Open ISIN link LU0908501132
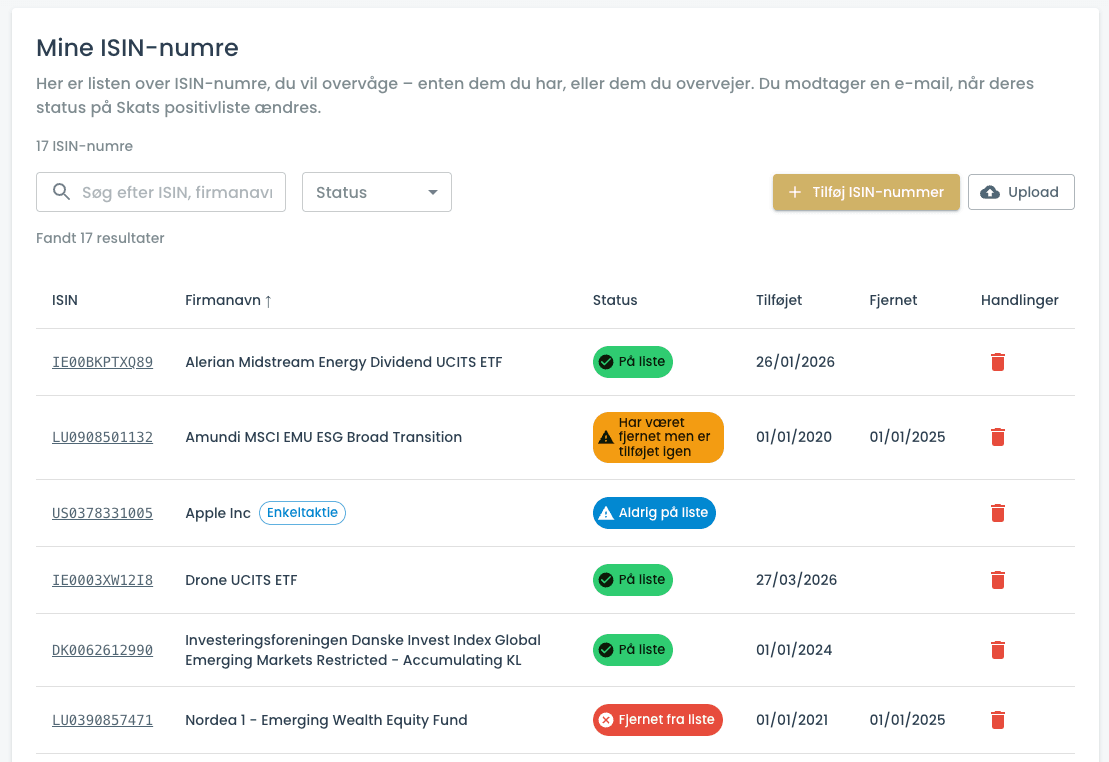1109x762 pixels. pos(103,437)
